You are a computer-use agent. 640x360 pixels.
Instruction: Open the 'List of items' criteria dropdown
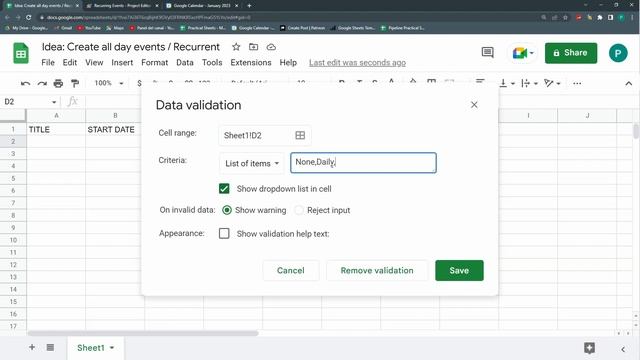(x=252, y=163)
